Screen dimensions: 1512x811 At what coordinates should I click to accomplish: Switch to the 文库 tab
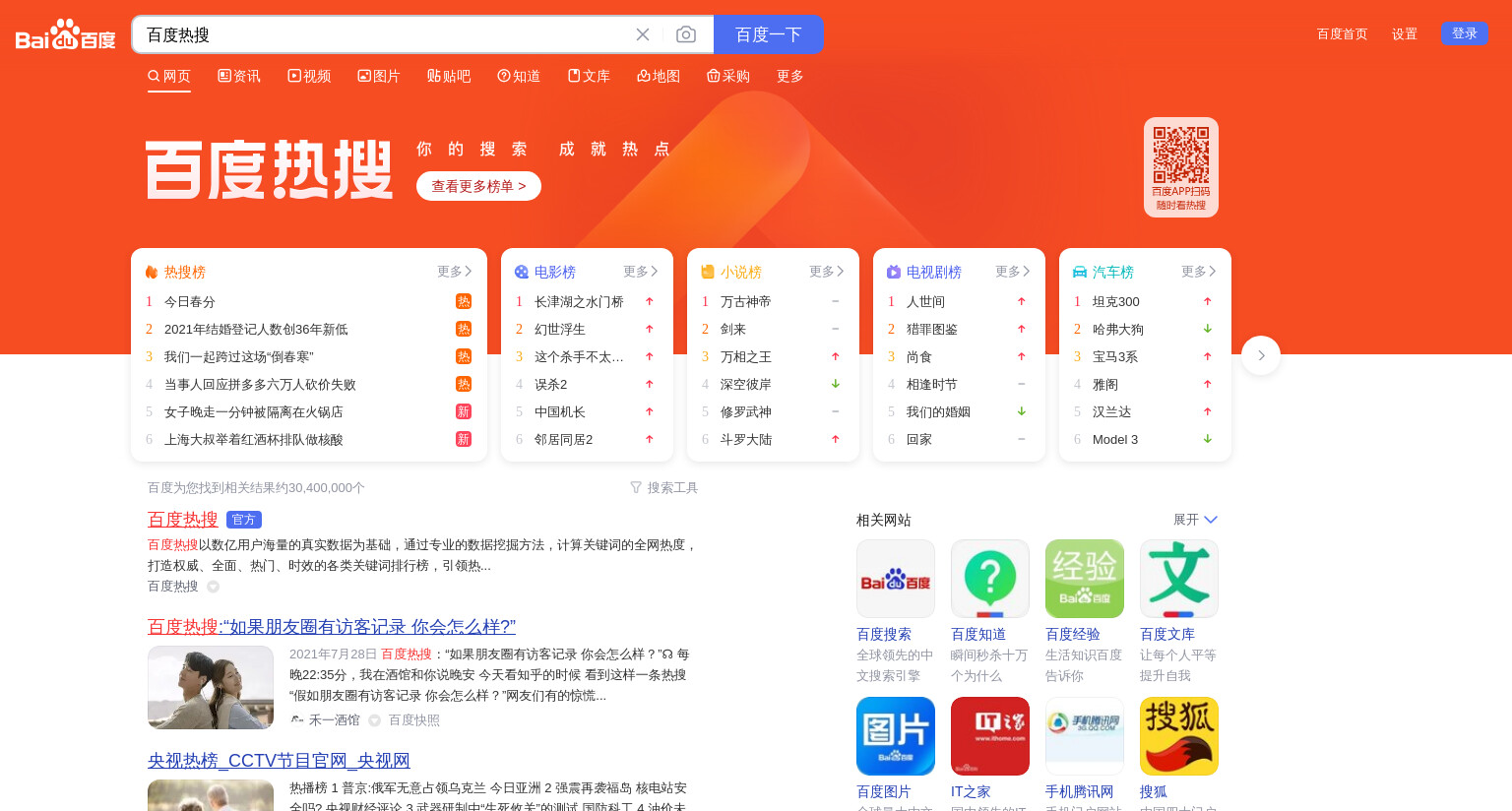(589, 76)
